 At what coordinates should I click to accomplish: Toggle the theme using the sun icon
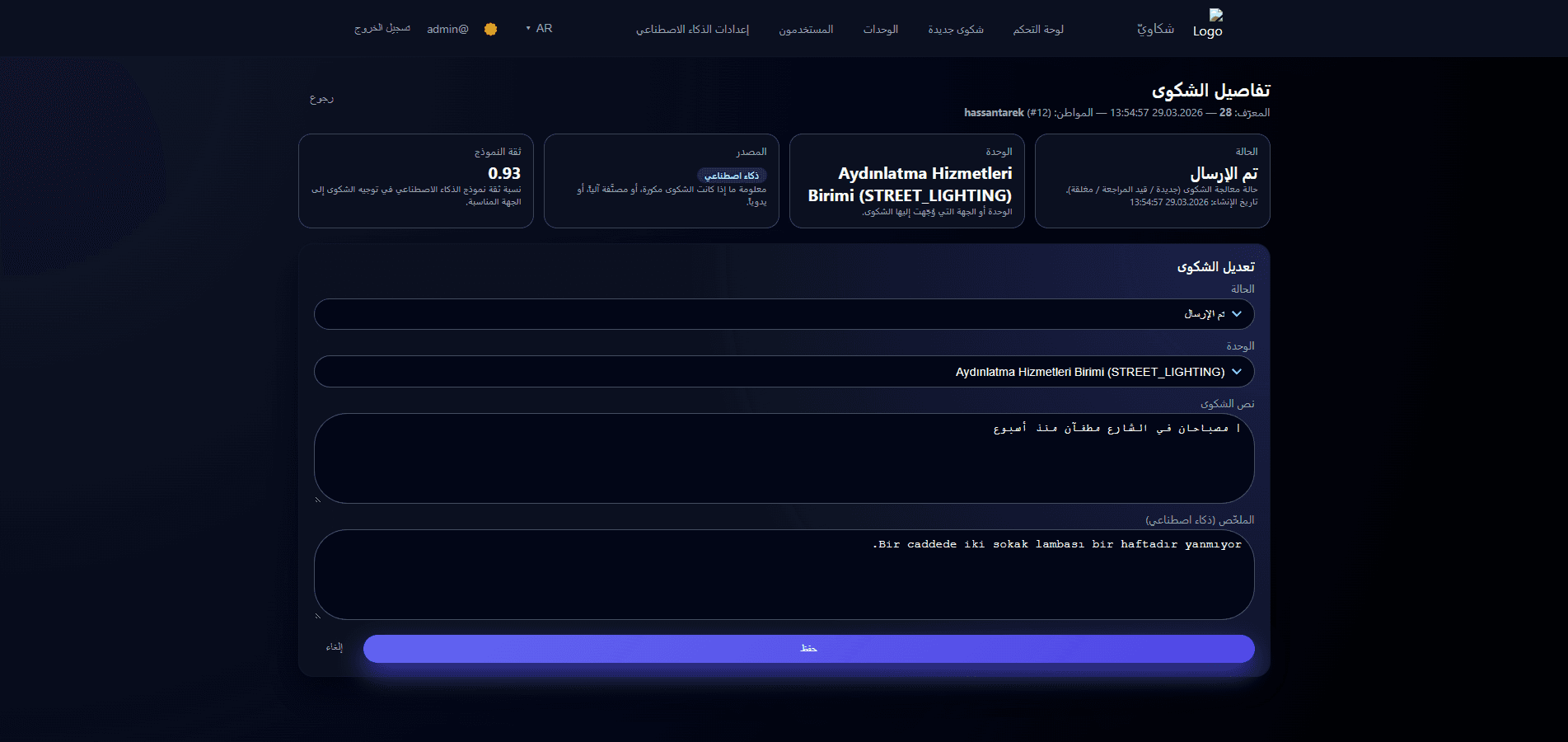(491, 28)
